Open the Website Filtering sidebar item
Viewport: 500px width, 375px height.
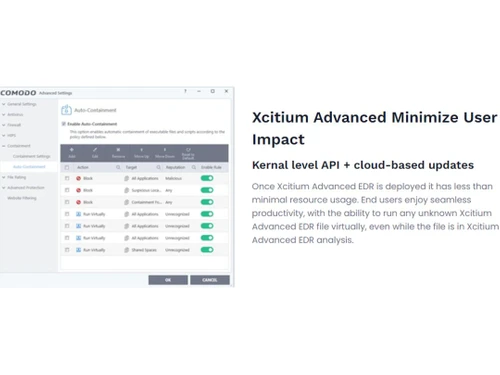22,198
